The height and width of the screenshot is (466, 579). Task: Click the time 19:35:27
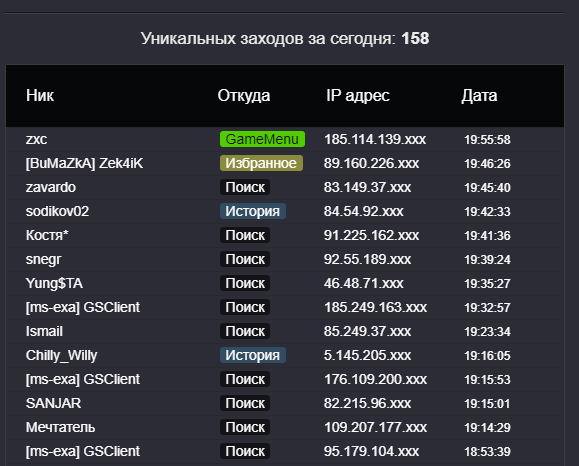487,284
